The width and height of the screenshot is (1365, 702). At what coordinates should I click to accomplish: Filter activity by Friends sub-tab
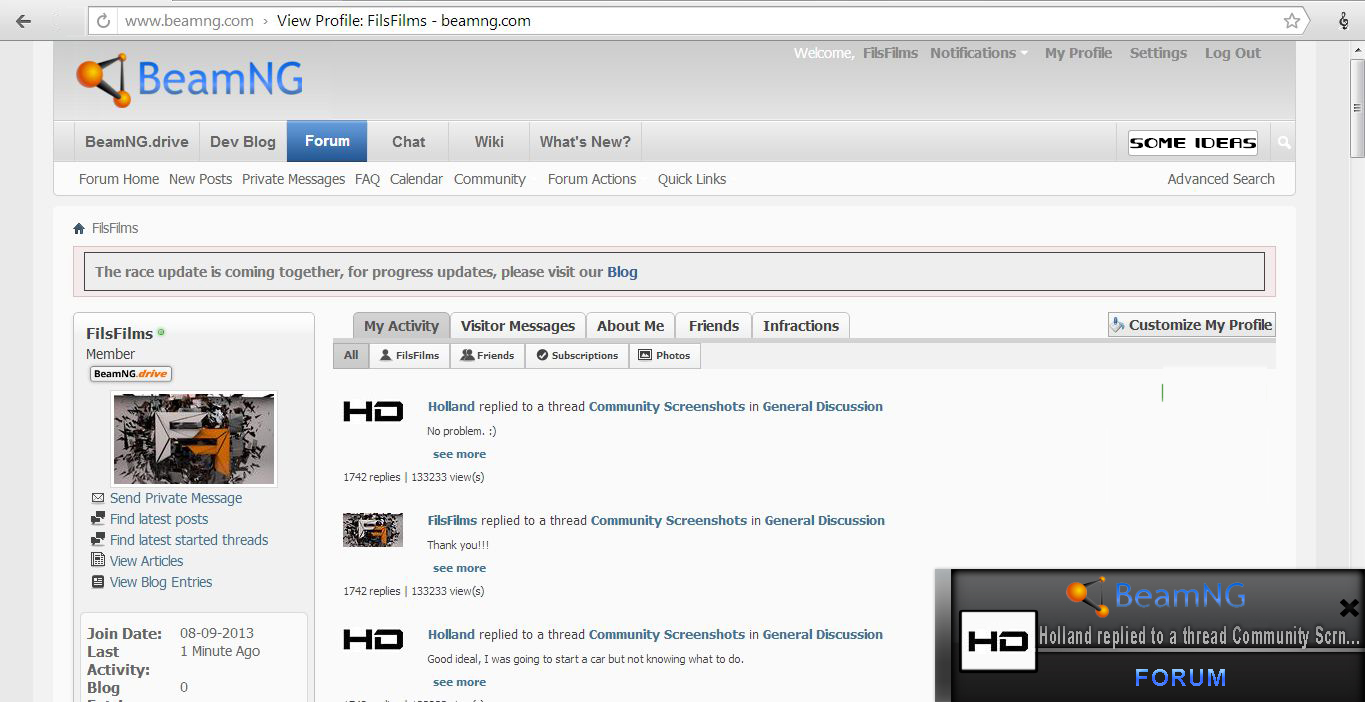(x=487, y=355)
